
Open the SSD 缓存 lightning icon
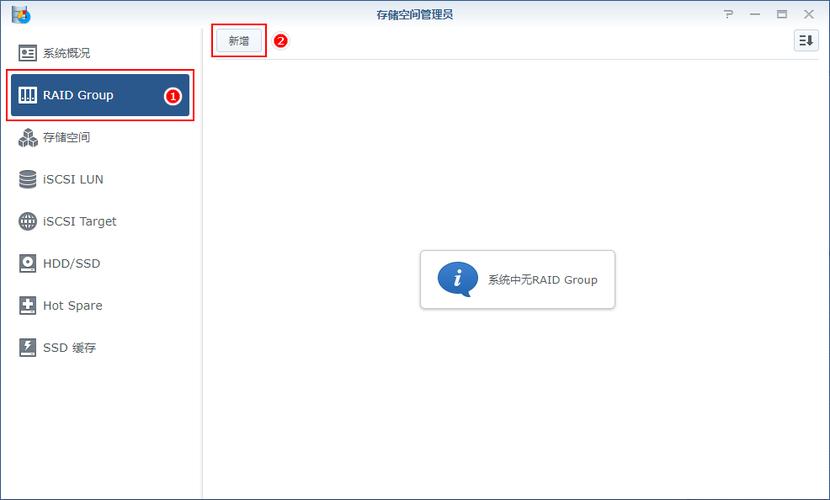tap(28, 348)
